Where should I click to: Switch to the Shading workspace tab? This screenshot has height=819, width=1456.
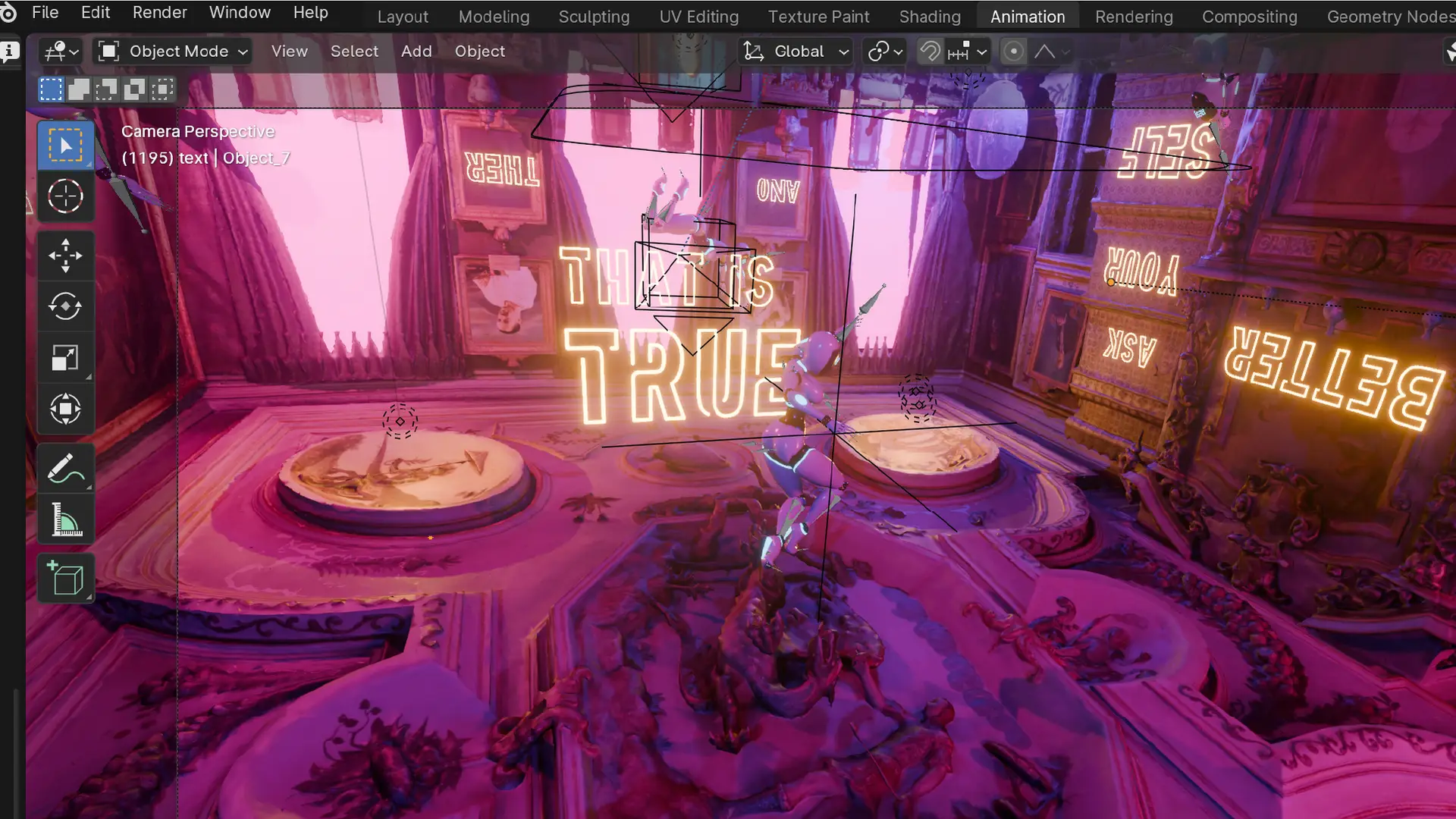pos(930,17)
